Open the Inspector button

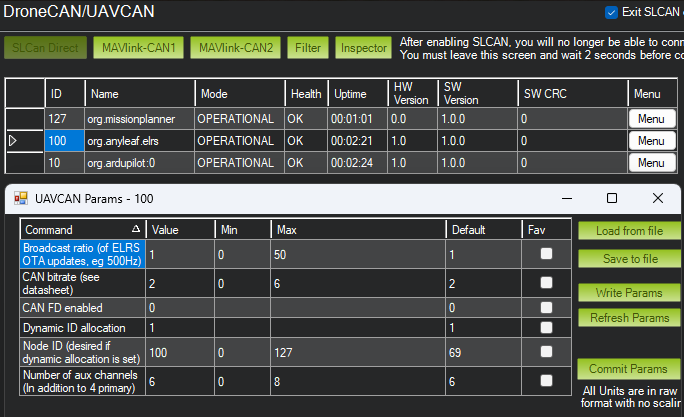363,48
